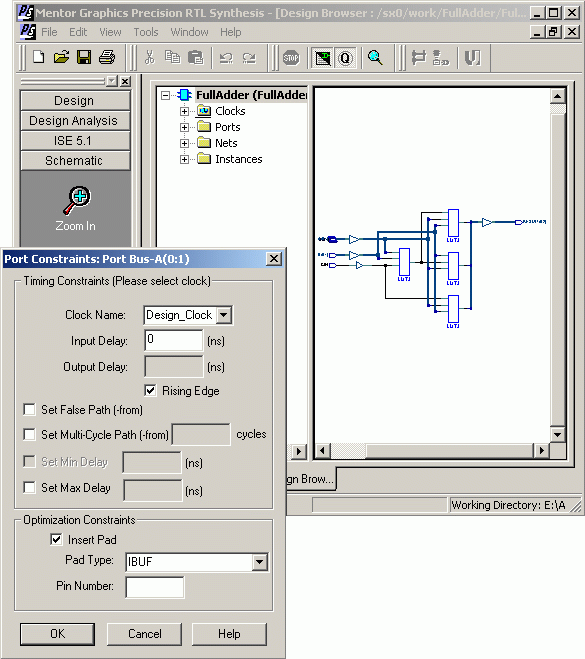Close the left sidebar panel with X
The image size is (585, 659).
[125, 81]
